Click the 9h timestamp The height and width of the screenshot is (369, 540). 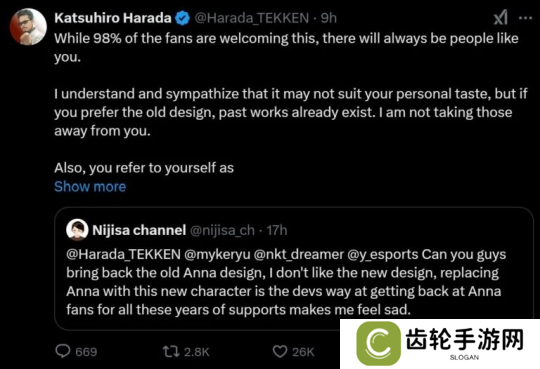pos(329,18)
